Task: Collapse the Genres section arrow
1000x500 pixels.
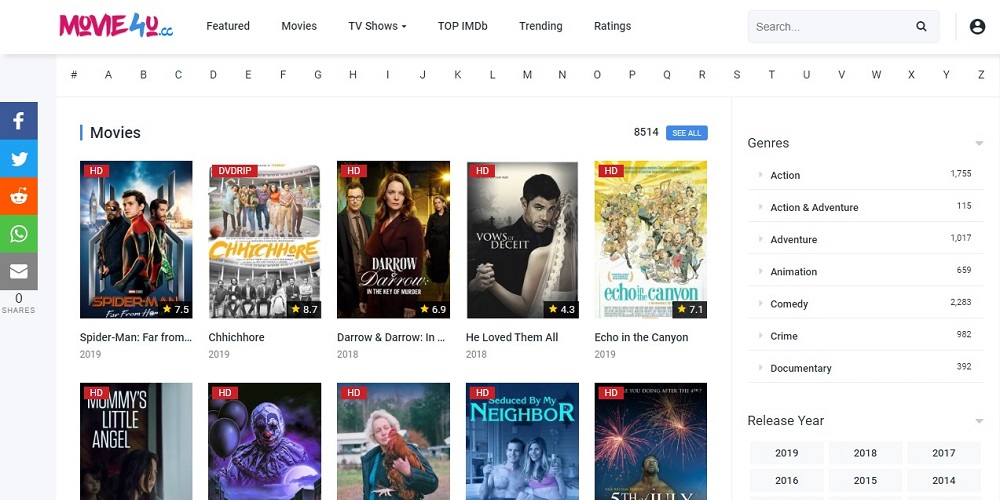Action: pos(979,143)
